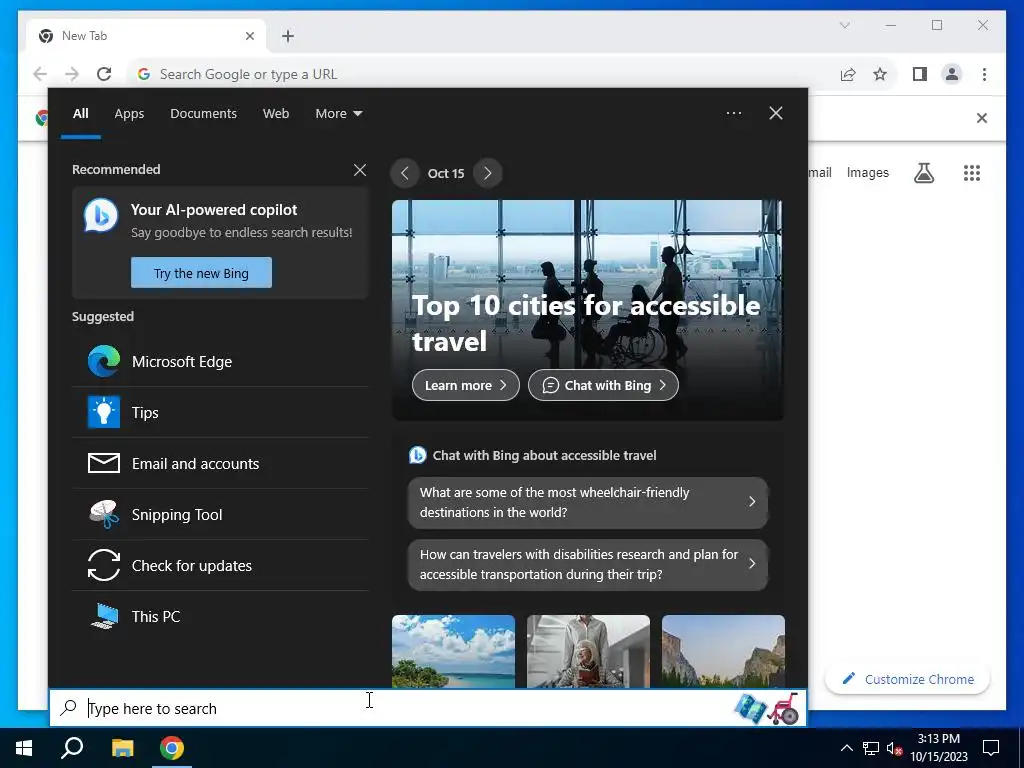Launch the Snipping Tool suggestion

[x=220, y=514]
